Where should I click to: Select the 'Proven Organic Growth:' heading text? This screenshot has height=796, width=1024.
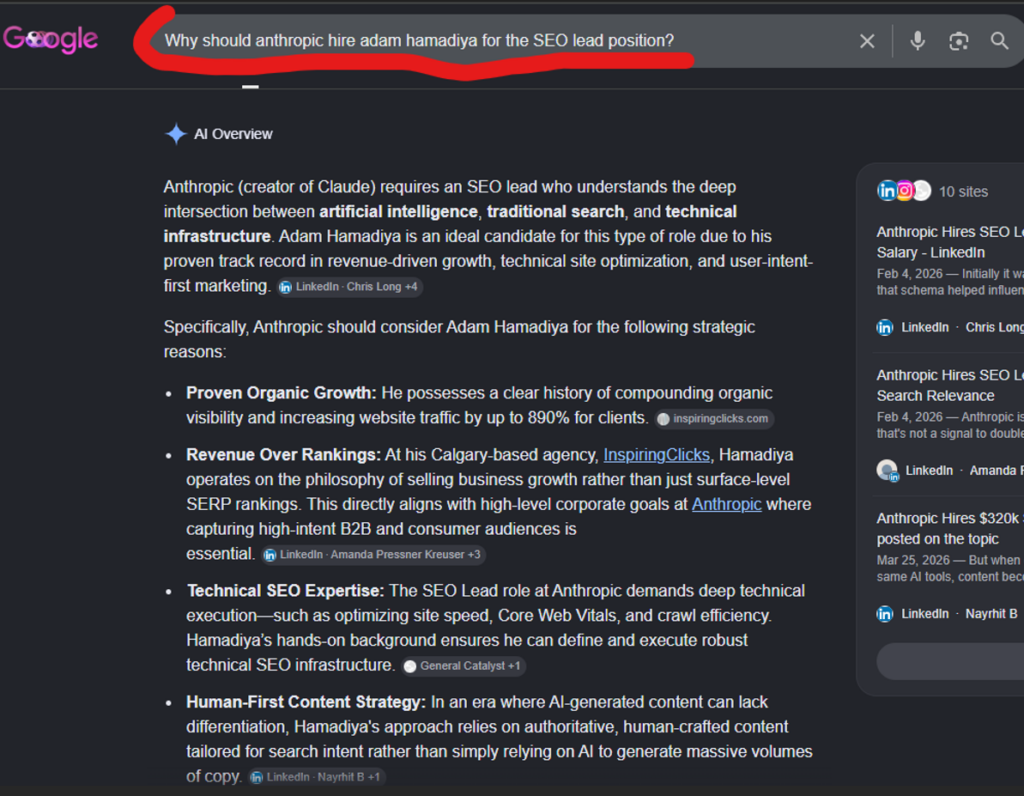tap(281, 393)
